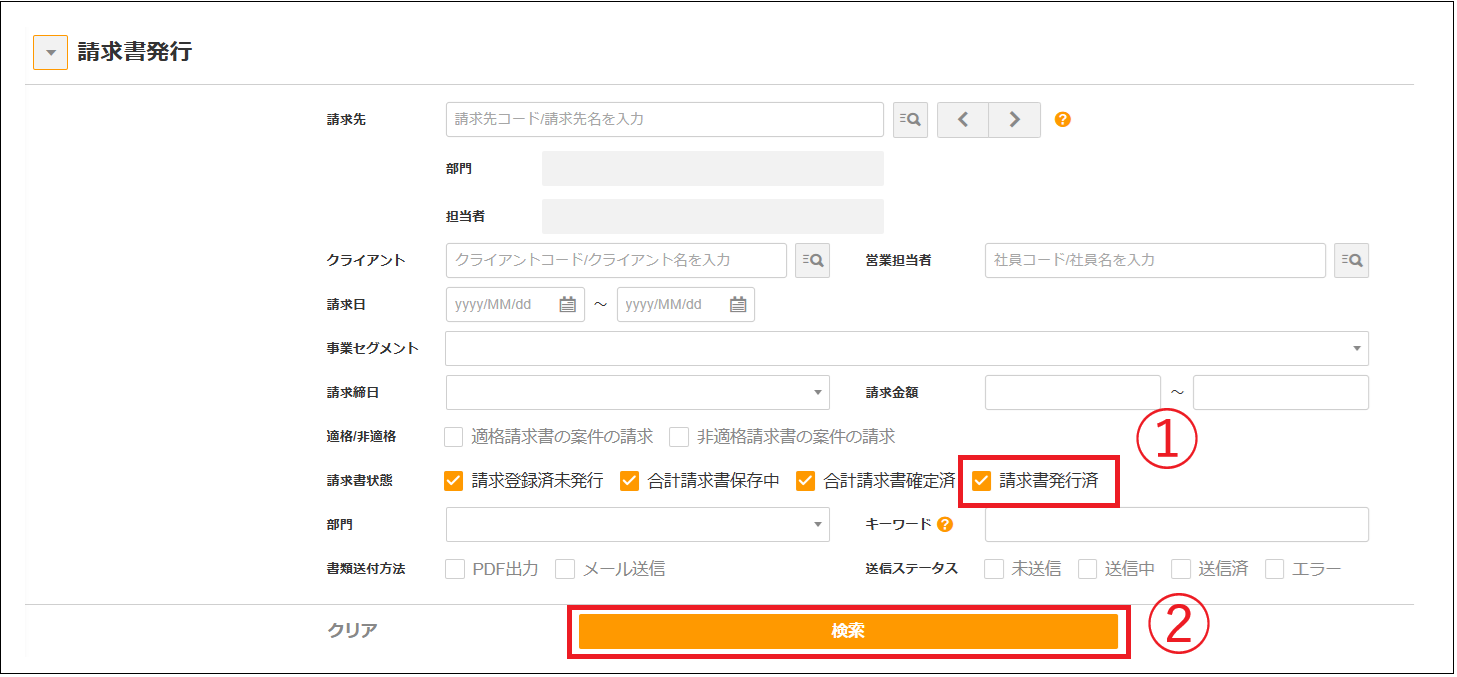Viewport: 1457px width, 677px height.
Task: Click the クリア link
Action: 352,631
